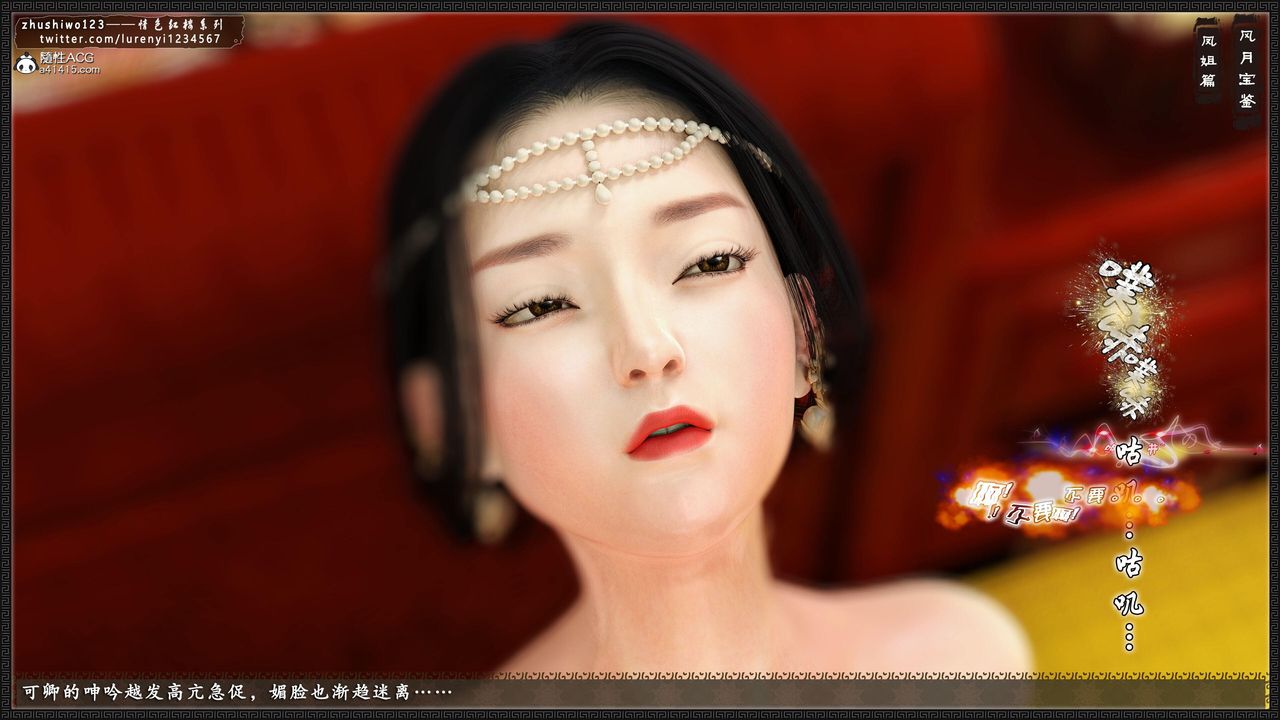This screenshot has height=720, width=1280.
Task: Click the a41415.com website link
Action: (x=70, y=70)
